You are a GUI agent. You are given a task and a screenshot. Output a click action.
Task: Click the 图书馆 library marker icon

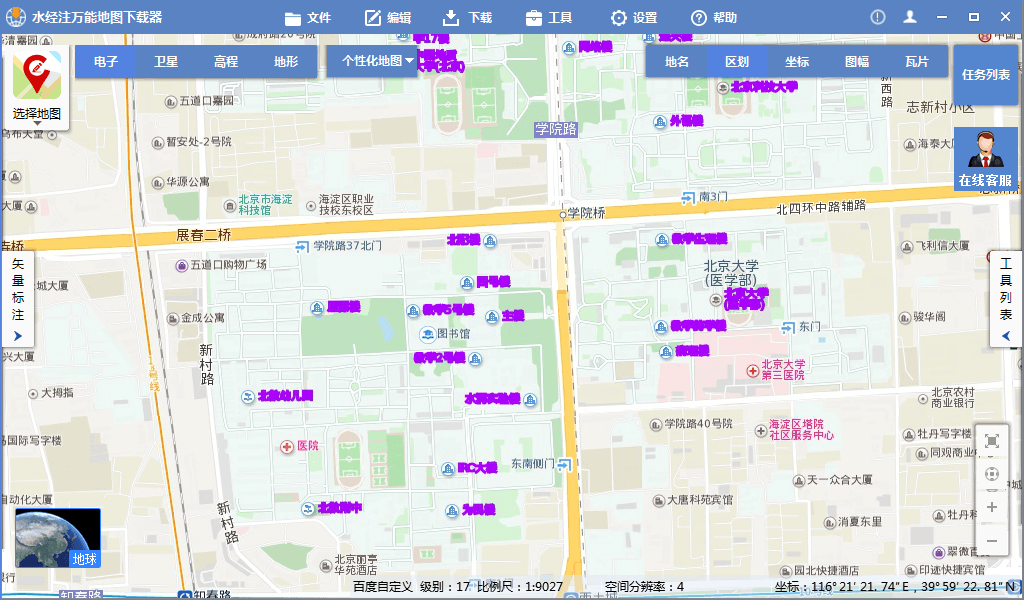427,334
